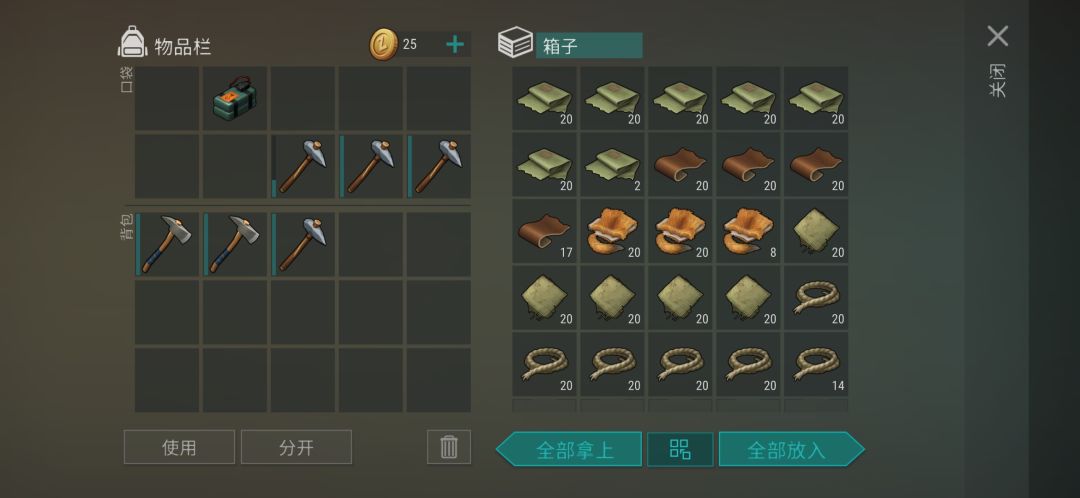Image resolution: width=1080 pixels, height=498 pixels.
Task: Select the pickaxe with the lowest durability
Action: point(302,165)
